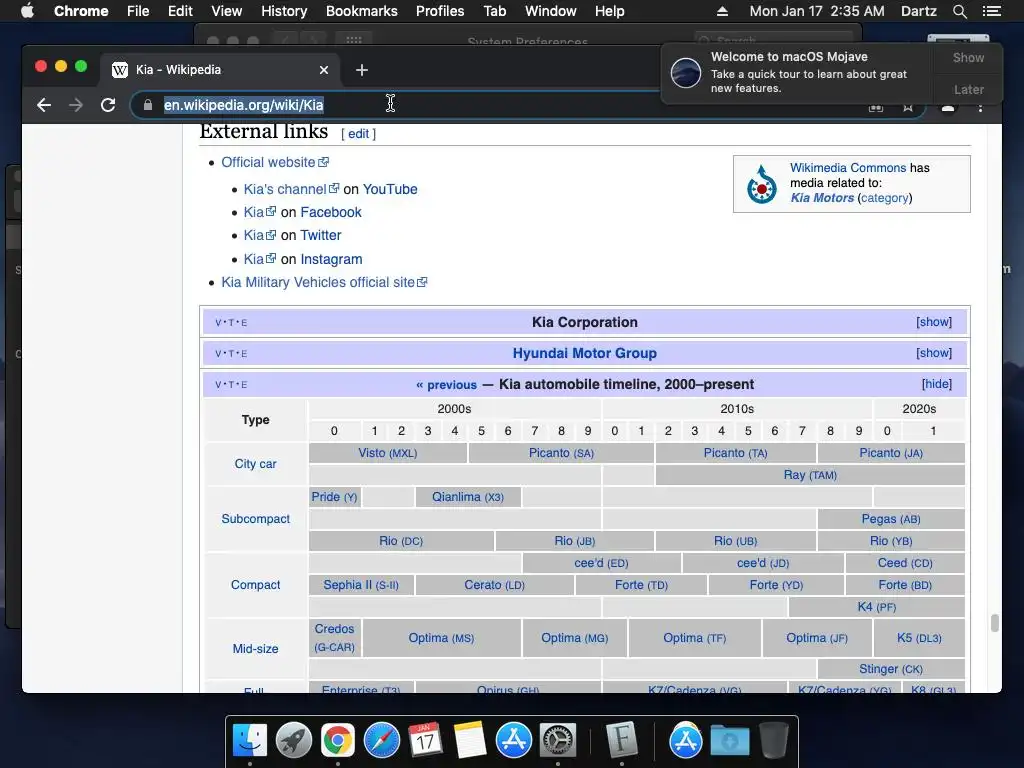Viewport: 1024px width, 768px height.
Task: Go back using the browser back arrow
Action: tap(44, 105)
